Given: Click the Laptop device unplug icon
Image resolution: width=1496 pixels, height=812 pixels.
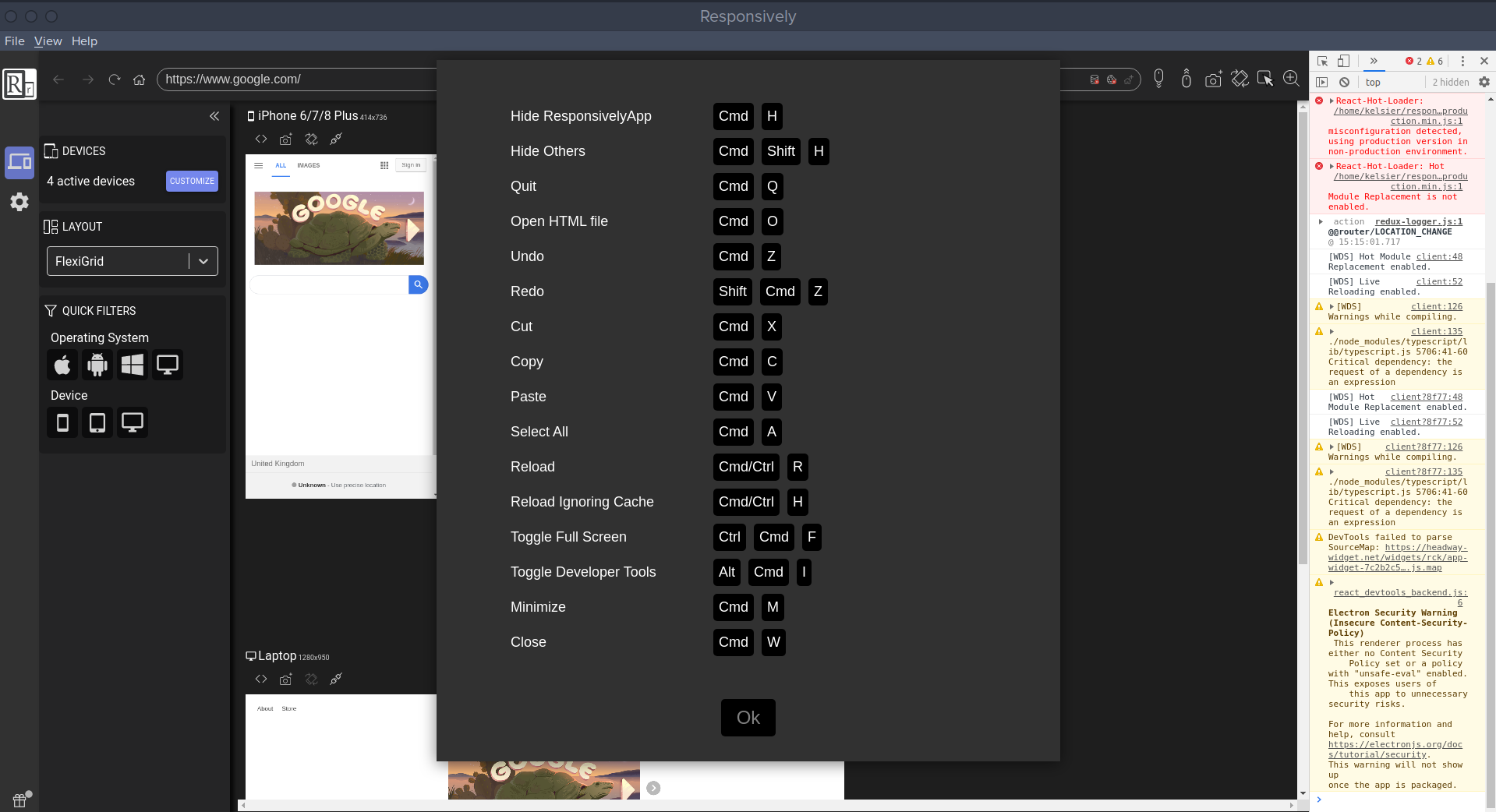Looking at the screenshot, I should tap(336, 679).
